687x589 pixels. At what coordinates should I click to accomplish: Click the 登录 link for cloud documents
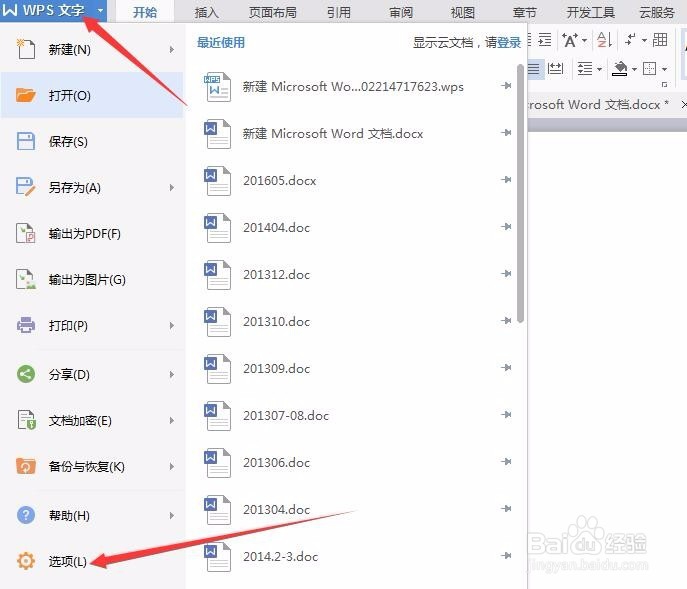[509, 42]
